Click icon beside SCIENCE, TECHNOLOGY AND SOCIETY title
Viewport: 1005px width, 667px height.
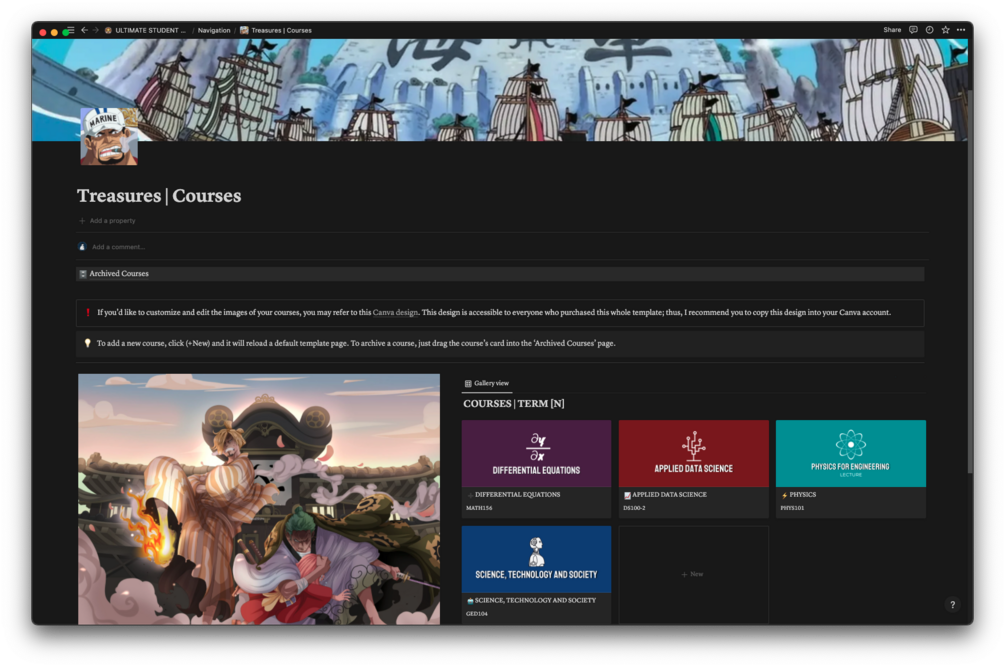[x=470, y=601]
